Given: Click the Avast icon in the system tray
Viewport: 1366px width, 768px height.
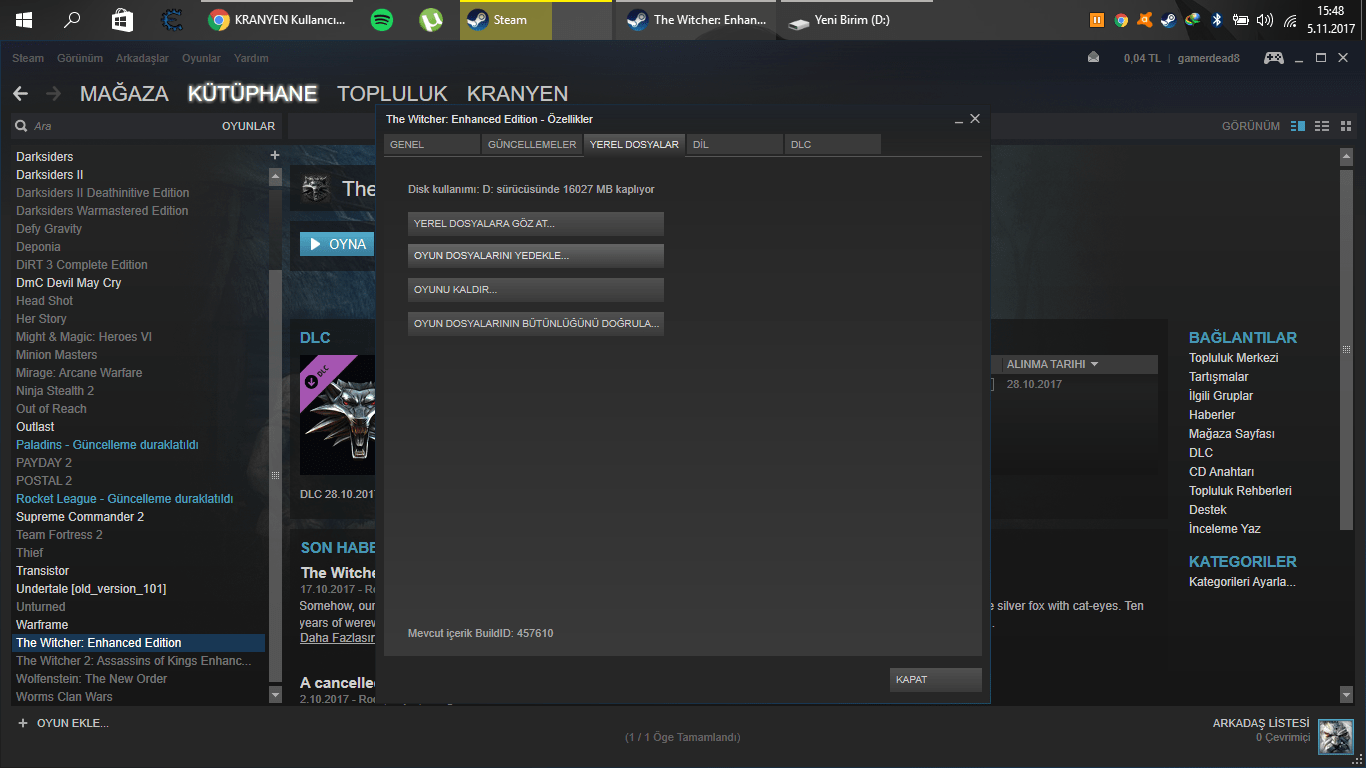Looking at the screenshot, I should tap(1145, 20).
